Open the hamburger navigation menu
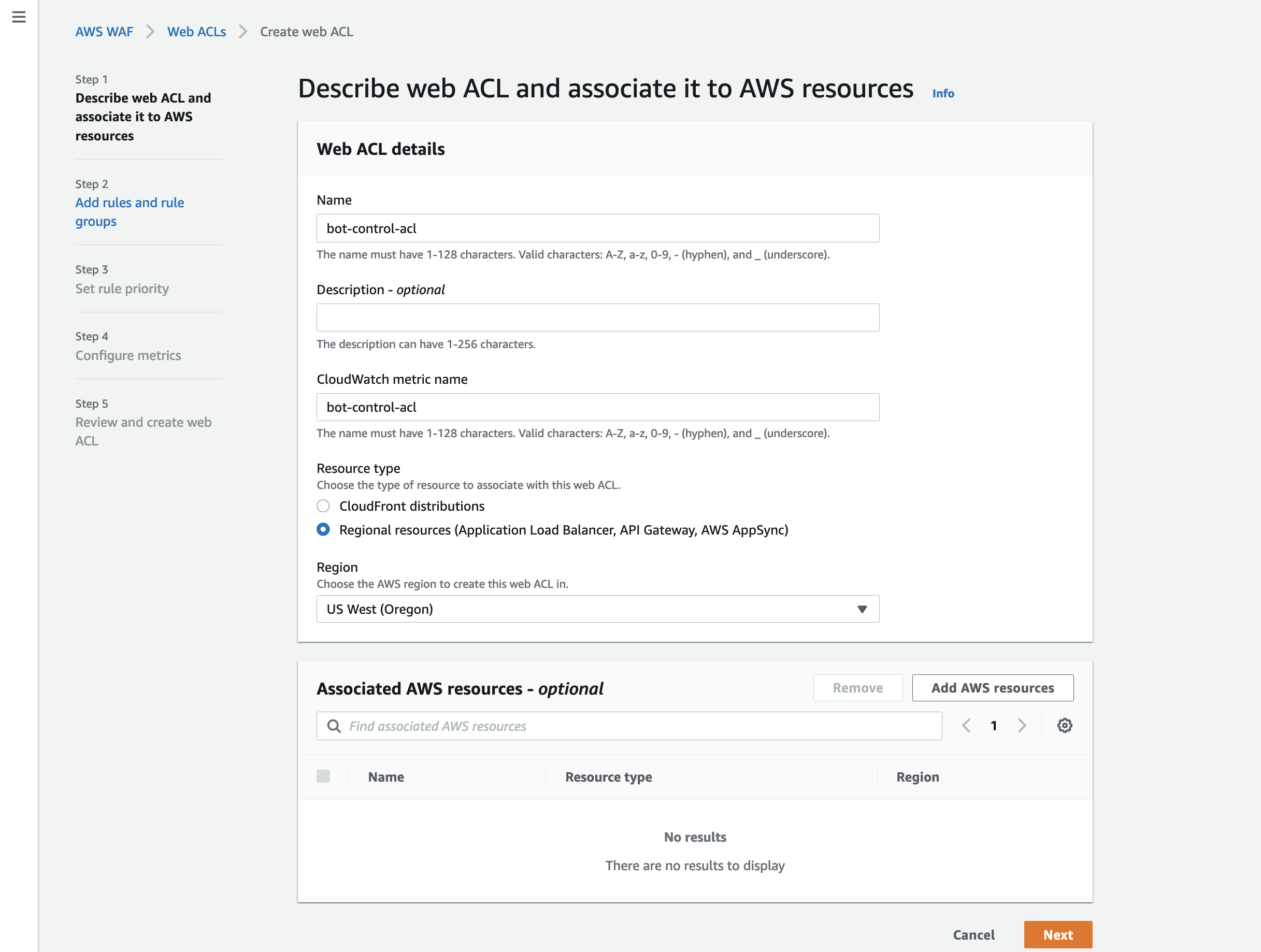 tap(19, 17)
